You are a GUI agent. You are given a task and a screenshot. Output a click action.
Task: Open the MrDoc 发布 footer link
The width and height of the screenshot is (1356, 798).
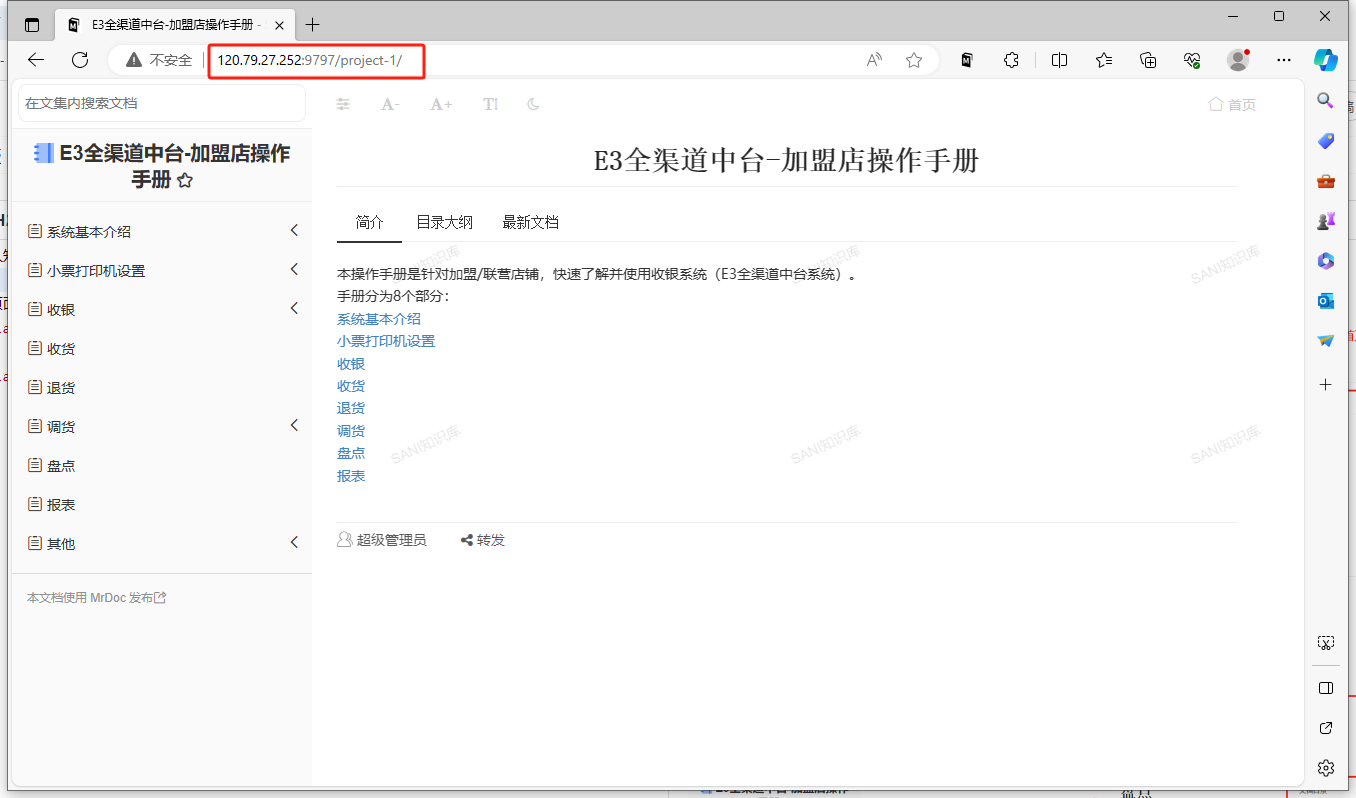(128, 598)
